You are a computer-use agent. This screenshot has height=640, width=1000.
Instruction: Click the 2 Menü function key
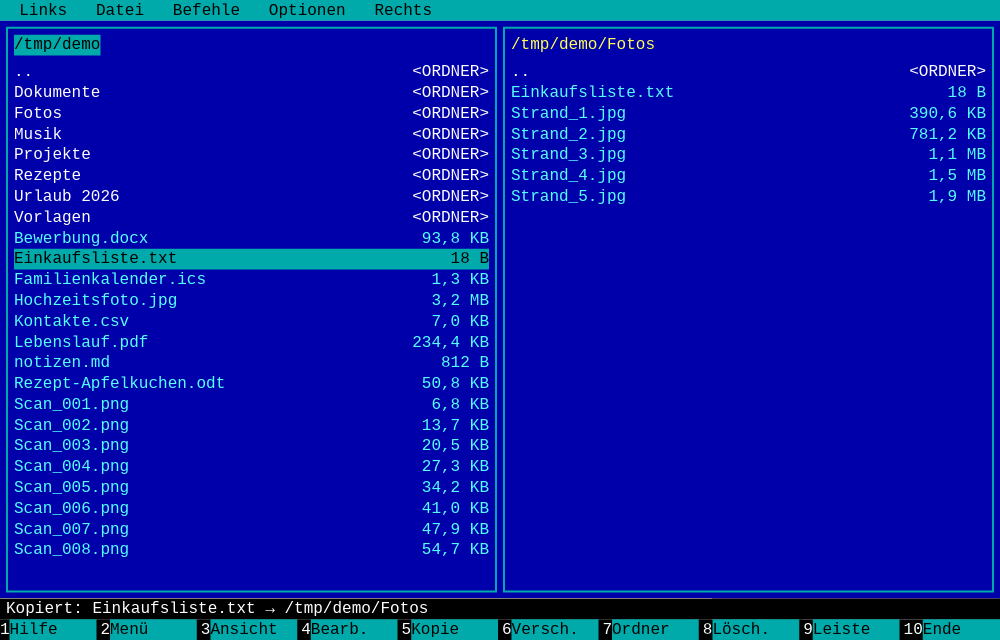tap(148, 629)
